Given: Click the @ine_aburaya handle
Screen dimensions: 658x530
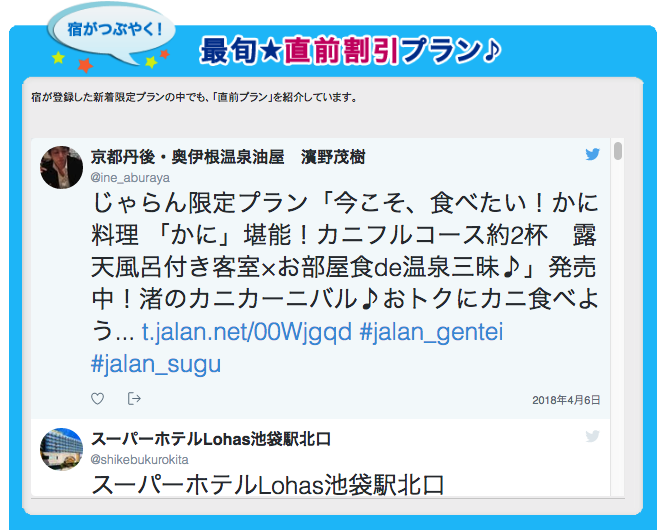Looking at the screenshot, I should point(130,178).
